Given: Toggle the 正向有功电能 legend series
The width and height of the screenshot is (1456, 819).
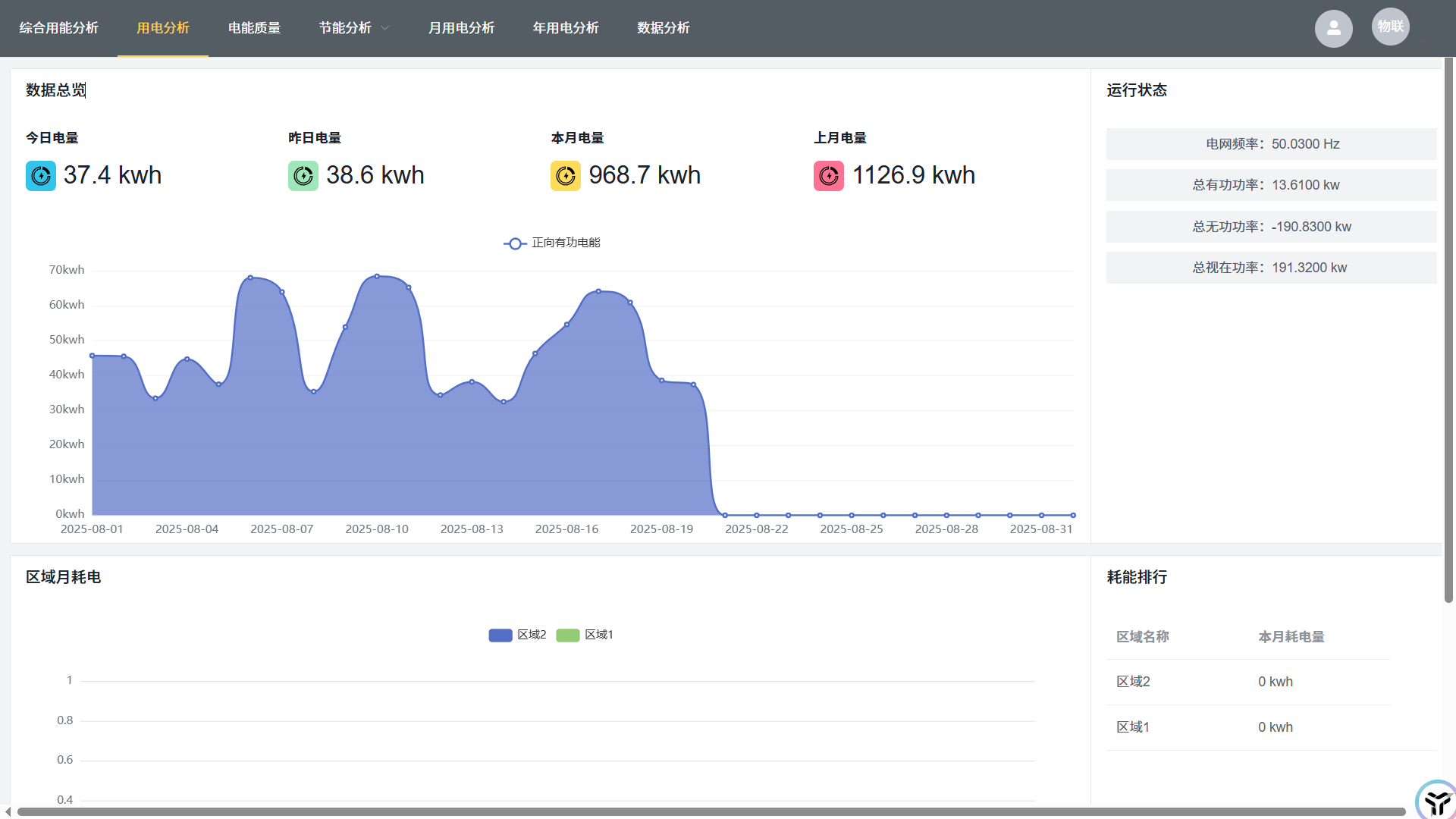Looking at the screenshot, I should pos(552,243).
